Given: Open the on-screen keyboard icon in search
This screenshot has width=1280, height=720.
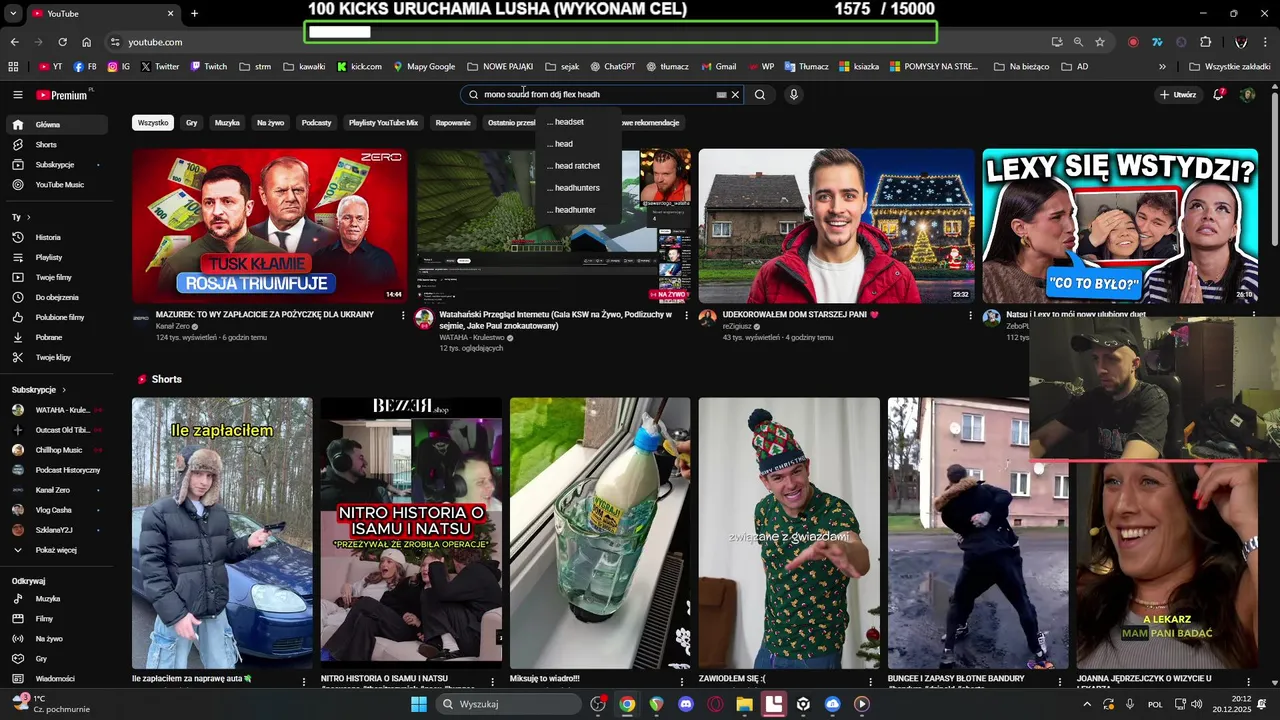Looking at the screenshot, I should coord(721,95).
